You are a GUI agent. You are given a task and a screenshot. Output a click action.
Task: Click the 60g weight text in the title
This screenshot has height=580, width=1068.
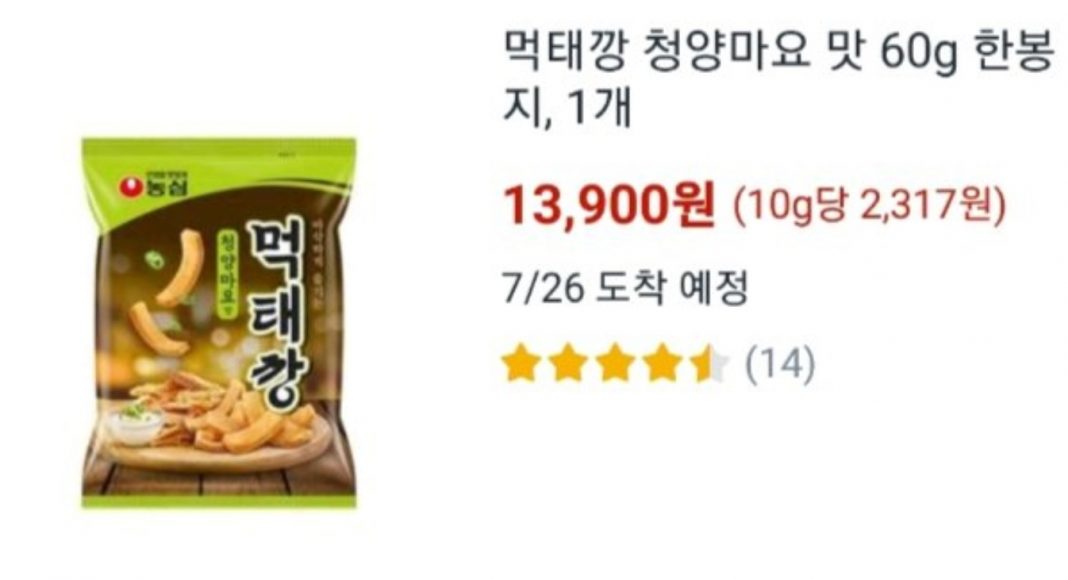pyautogui.click(x=920, y=54)
